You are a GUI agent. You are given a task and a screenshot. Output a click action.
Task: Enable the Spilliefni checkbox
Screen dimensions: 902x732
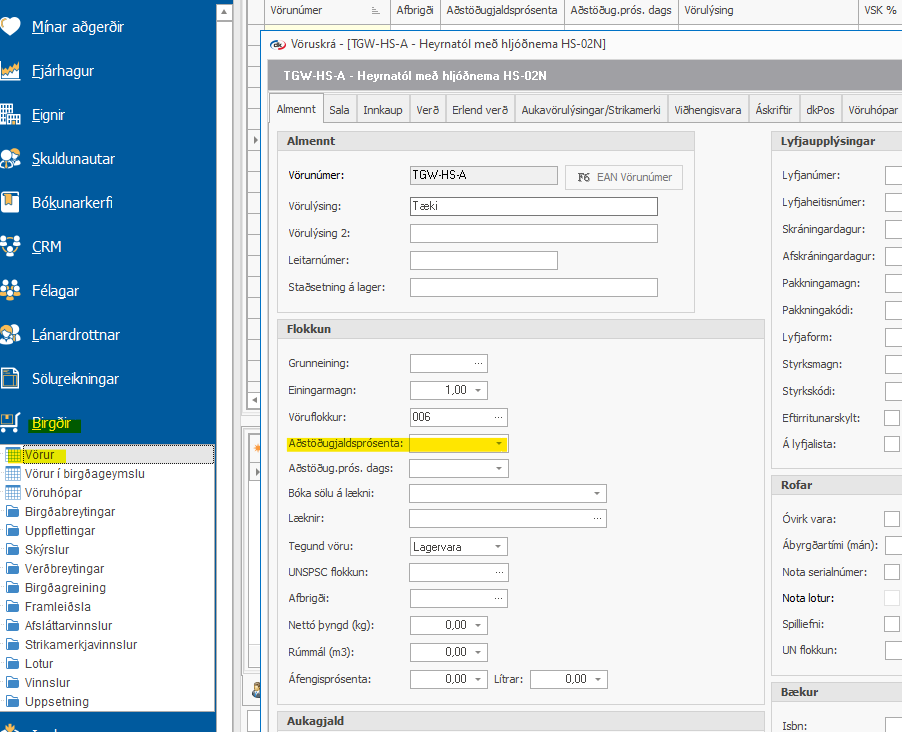pyautogui.click(x=892, y=624)
